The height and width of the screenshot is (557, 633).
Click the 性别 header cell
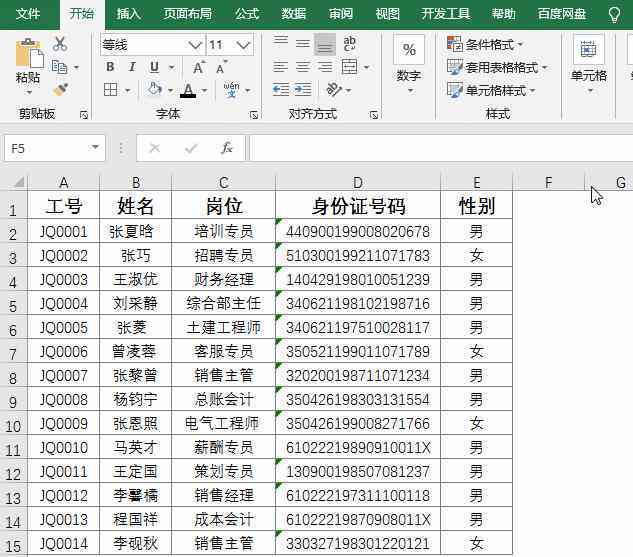tap(476, 205)
